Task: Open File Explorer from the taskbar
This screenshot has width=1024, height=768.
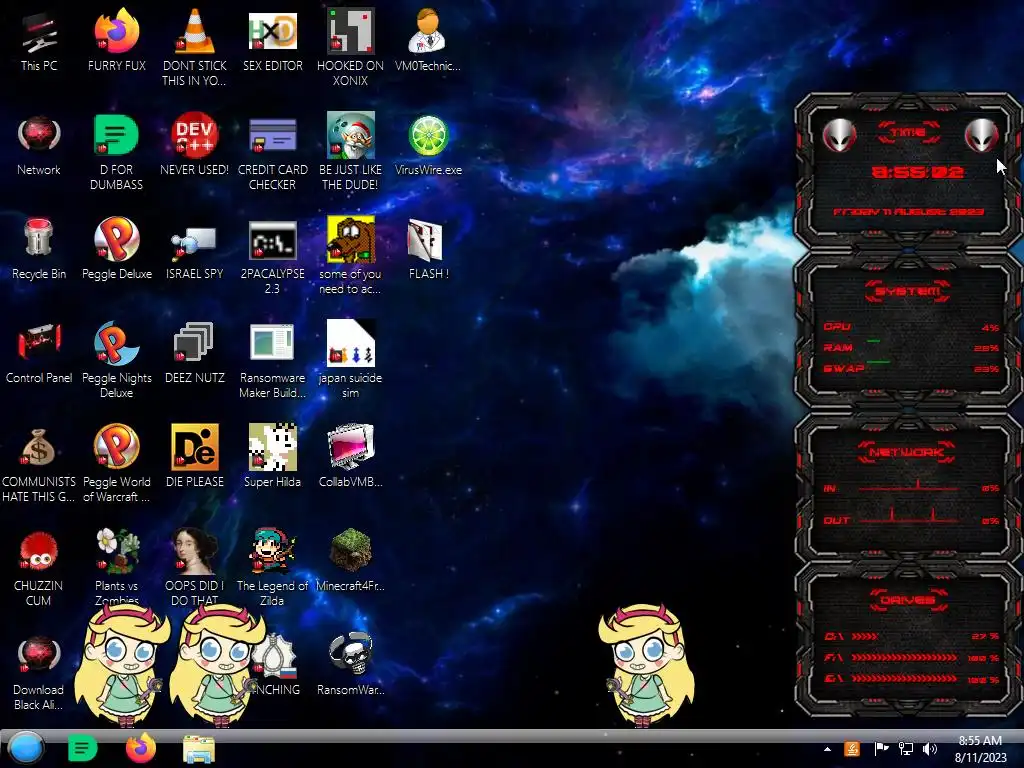Action: click(199, 749)
